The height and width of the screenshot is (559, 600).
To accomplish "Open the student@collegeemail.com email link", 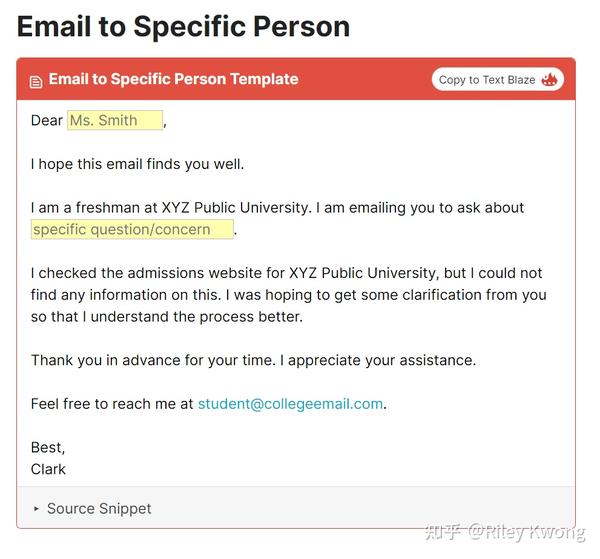I will click(x=290, y=404).
